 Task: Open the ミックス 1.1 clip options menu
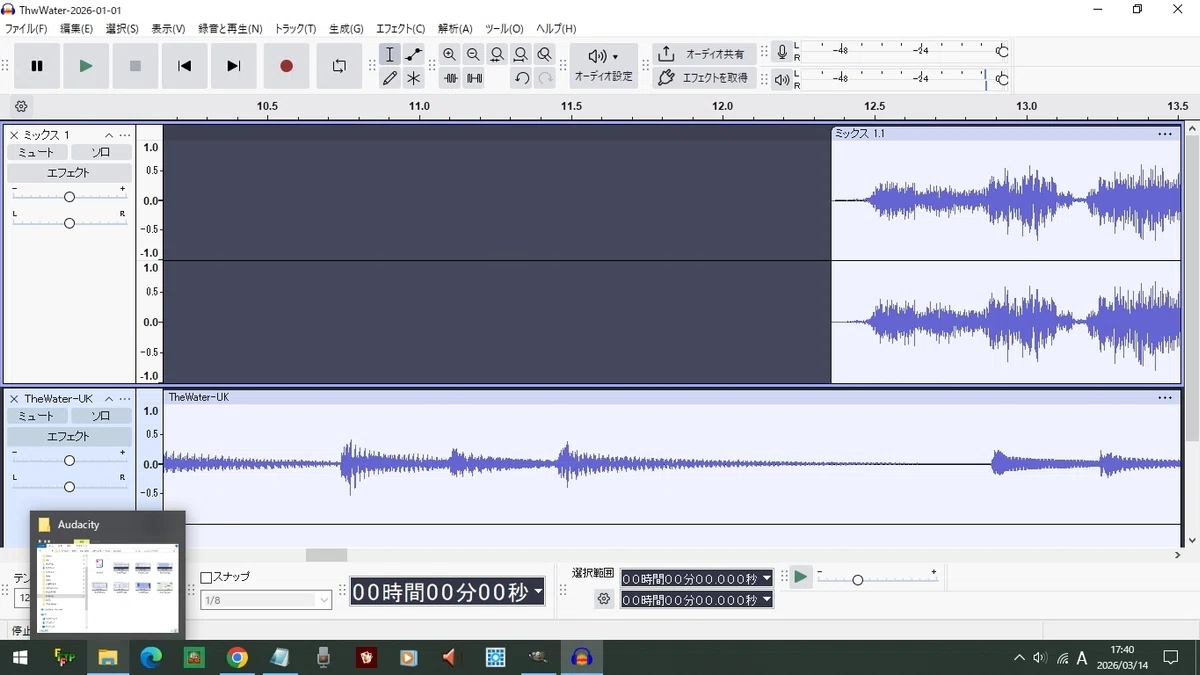coord(1165,134)
